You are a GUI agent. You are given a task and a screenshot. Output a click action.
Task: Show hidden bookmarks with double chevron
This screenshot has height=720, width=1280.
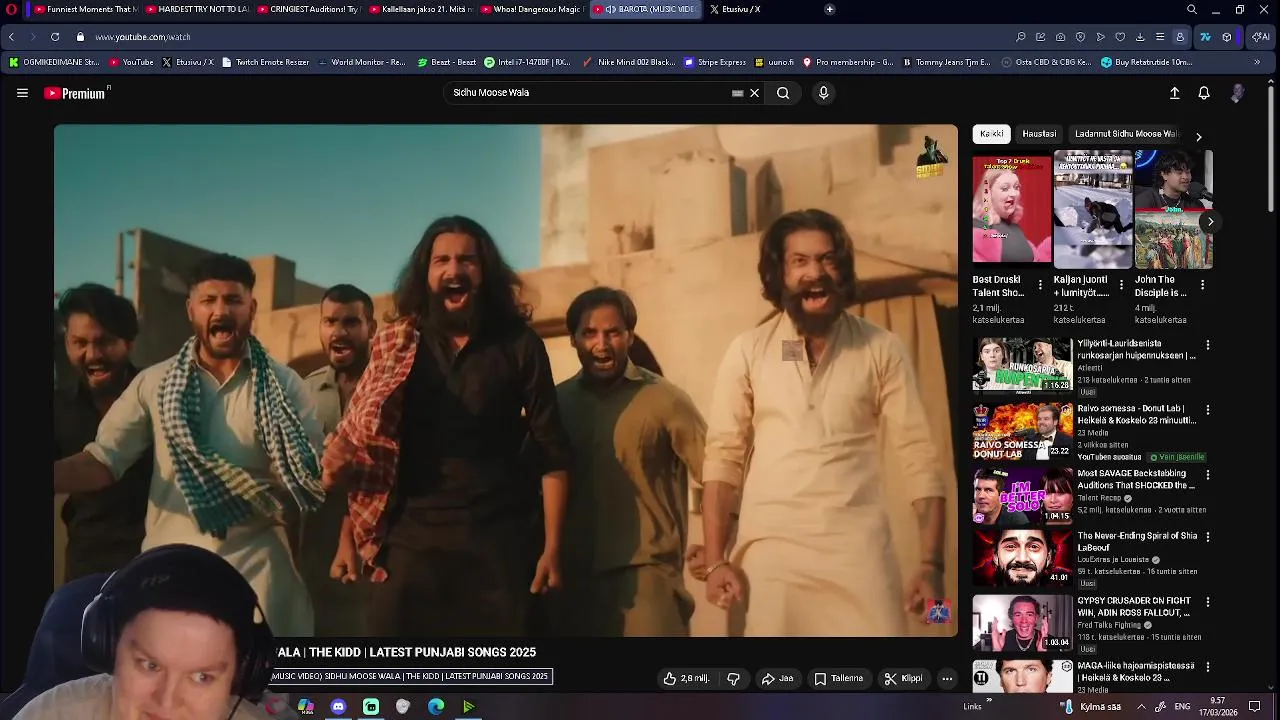click(1257, 62)
